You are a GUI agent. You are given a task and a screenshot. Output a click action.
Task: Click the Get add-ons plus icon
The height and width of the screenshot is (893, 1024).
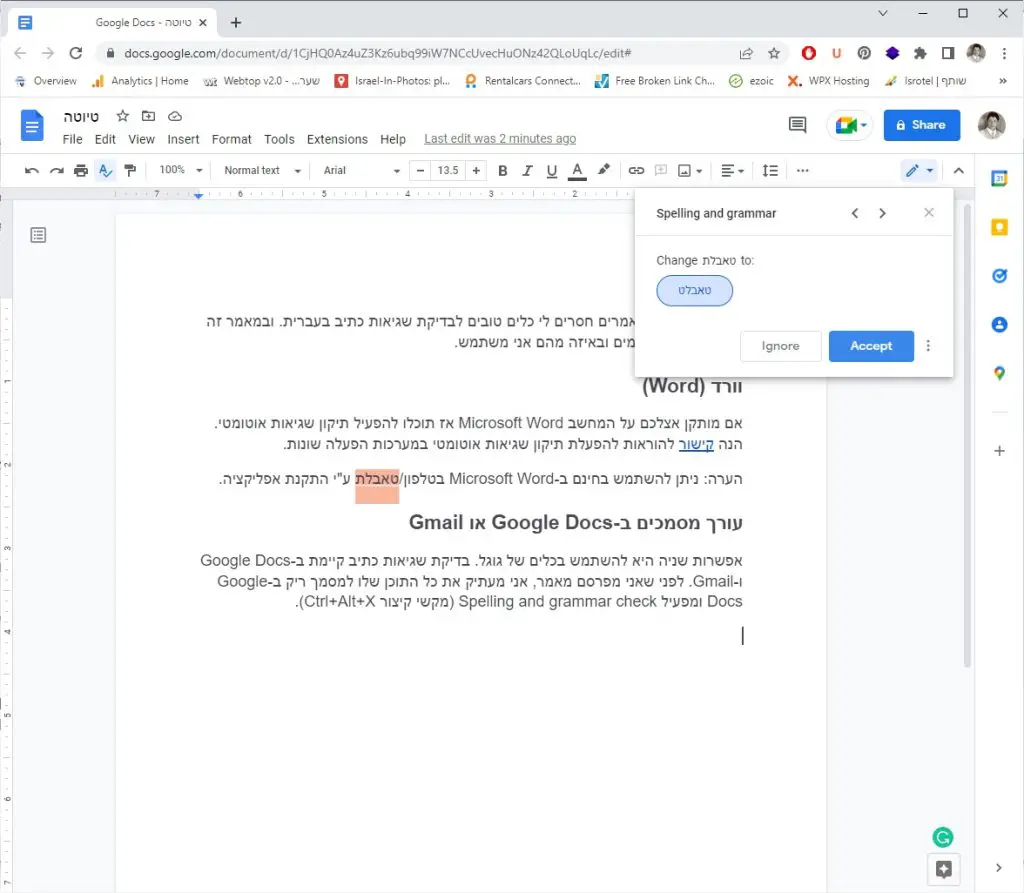999,451
